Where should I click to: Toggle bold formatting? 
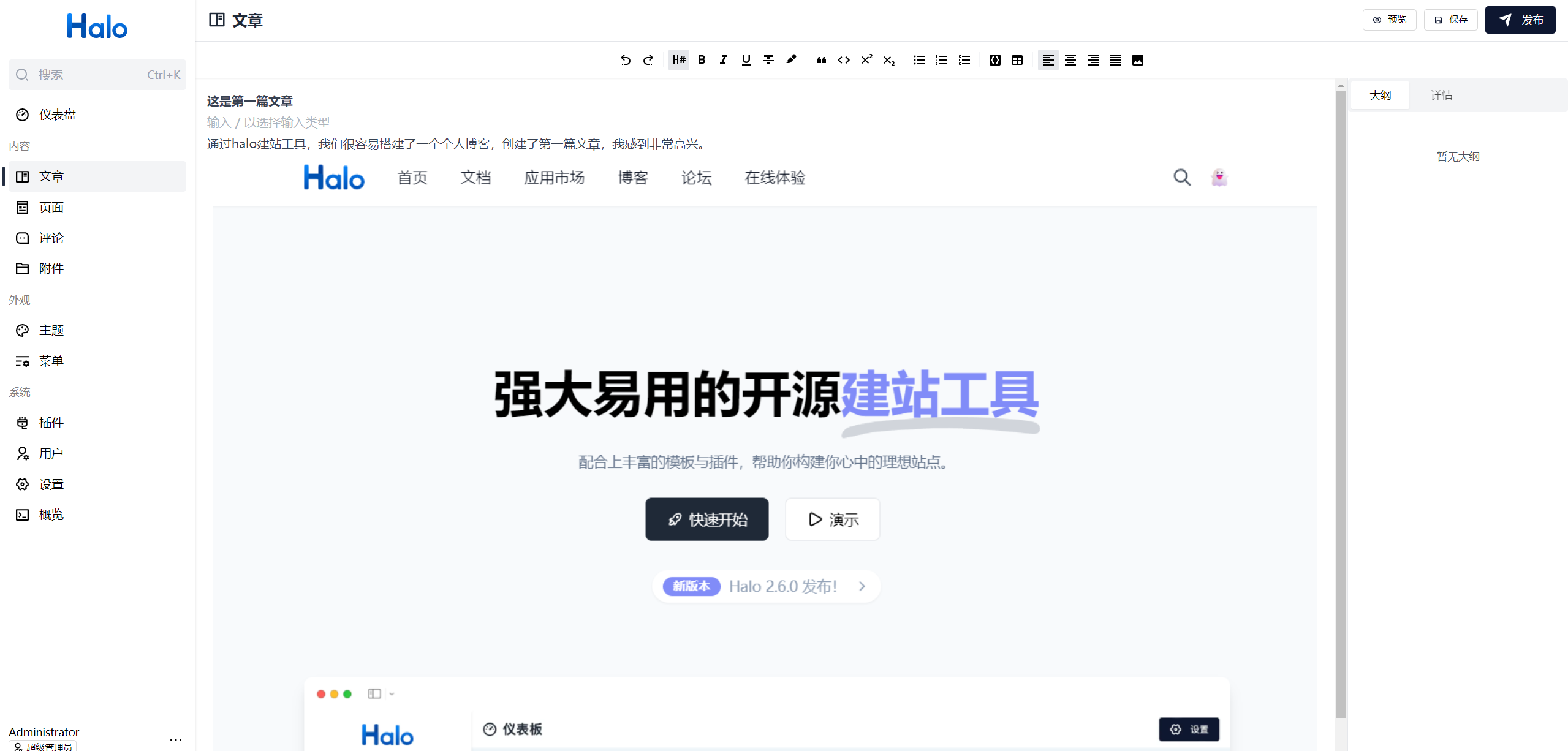coord(702,60)
